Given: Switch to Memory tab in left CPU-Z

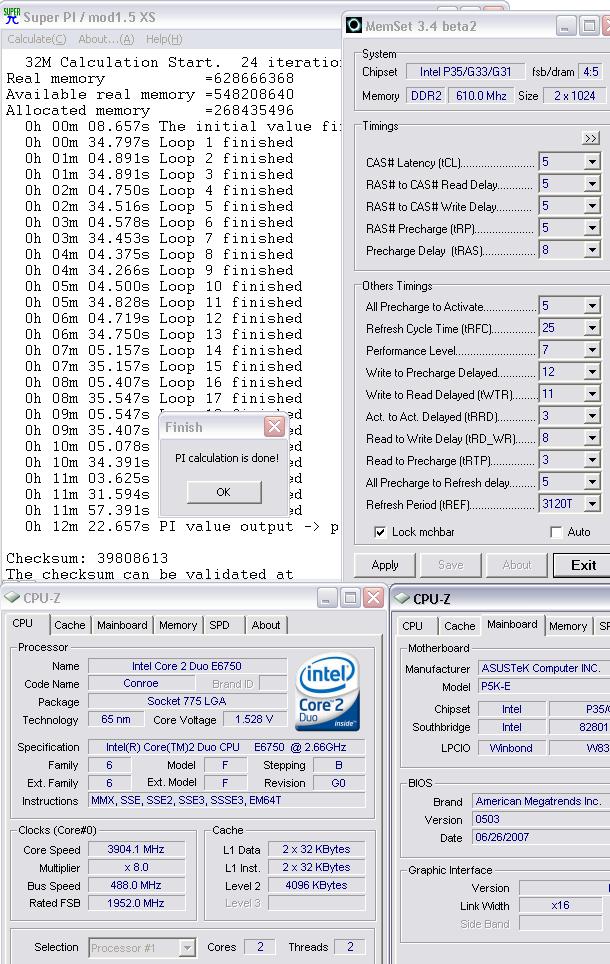Looking at the screenshot, I should [x=178, y=625].
